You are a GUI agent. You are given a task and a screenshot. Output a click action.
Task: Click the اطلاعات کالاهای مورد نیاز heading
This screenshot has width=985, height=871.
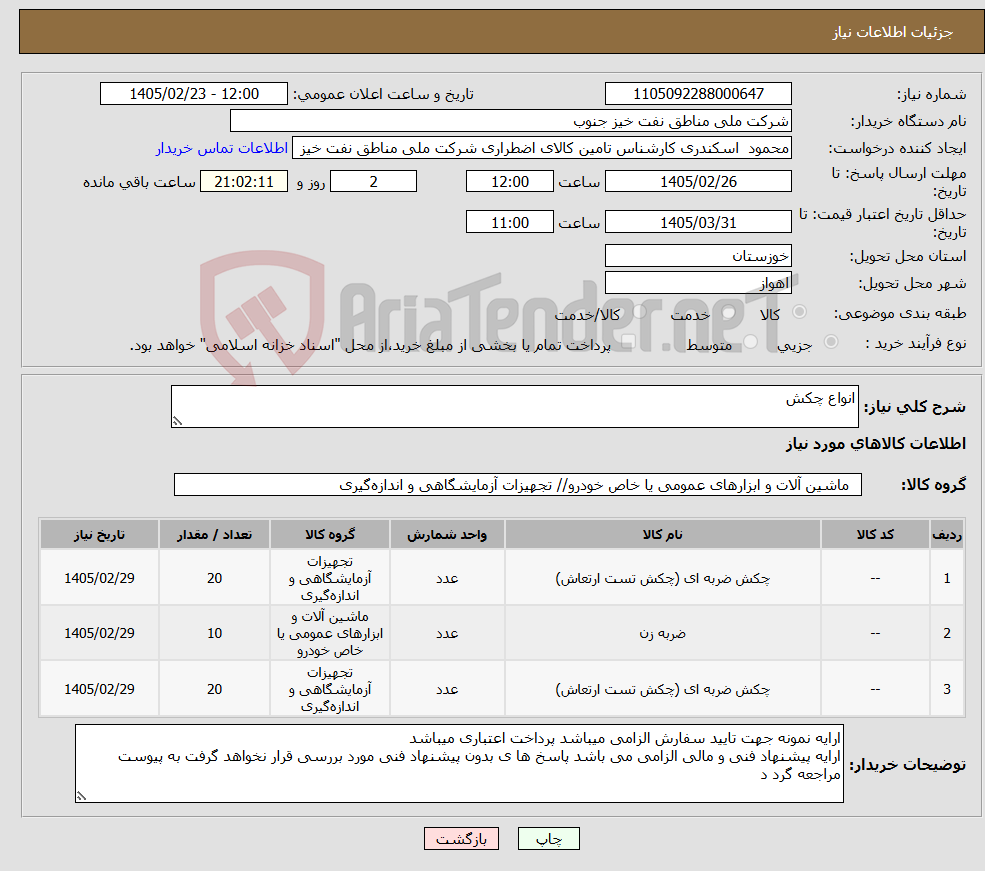tap(875, 443)
